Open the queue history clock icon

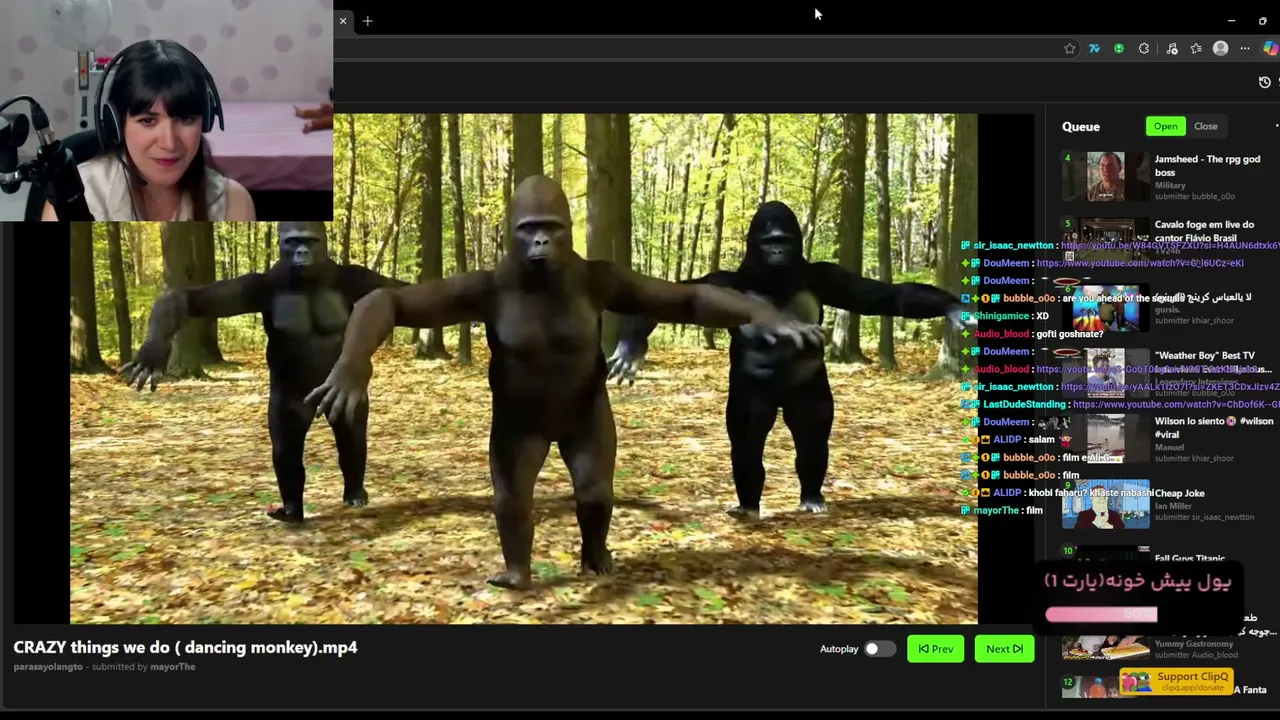tap(1265, 82)
